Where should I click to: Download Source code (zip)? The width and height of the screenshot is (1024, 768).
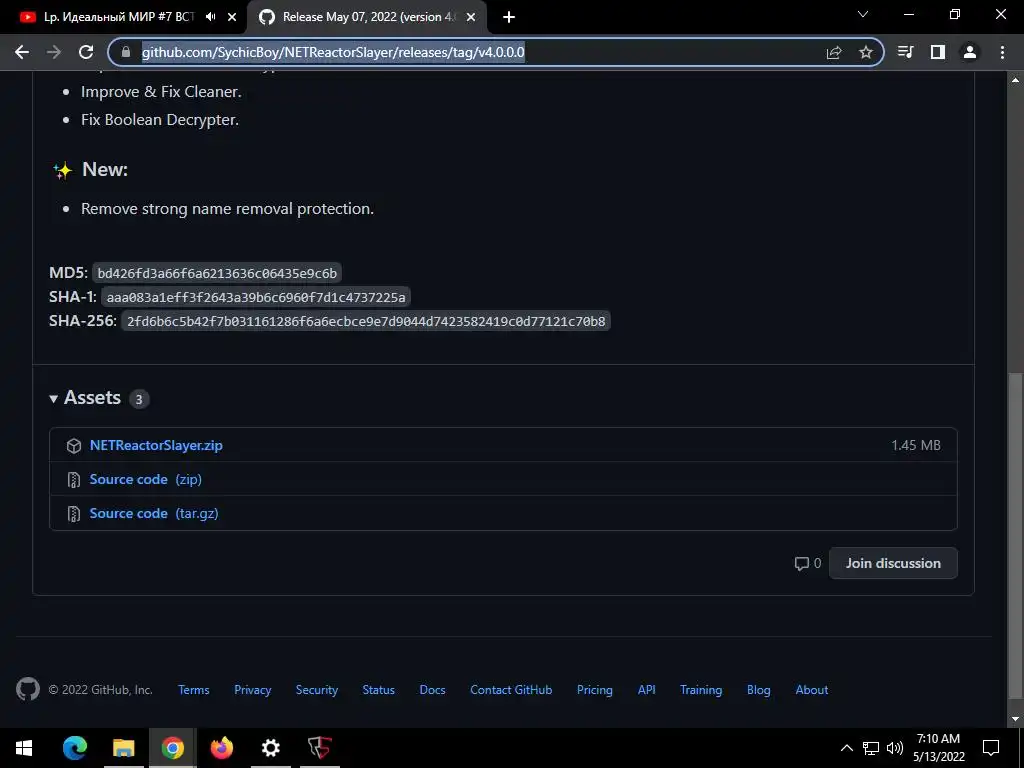146,479
